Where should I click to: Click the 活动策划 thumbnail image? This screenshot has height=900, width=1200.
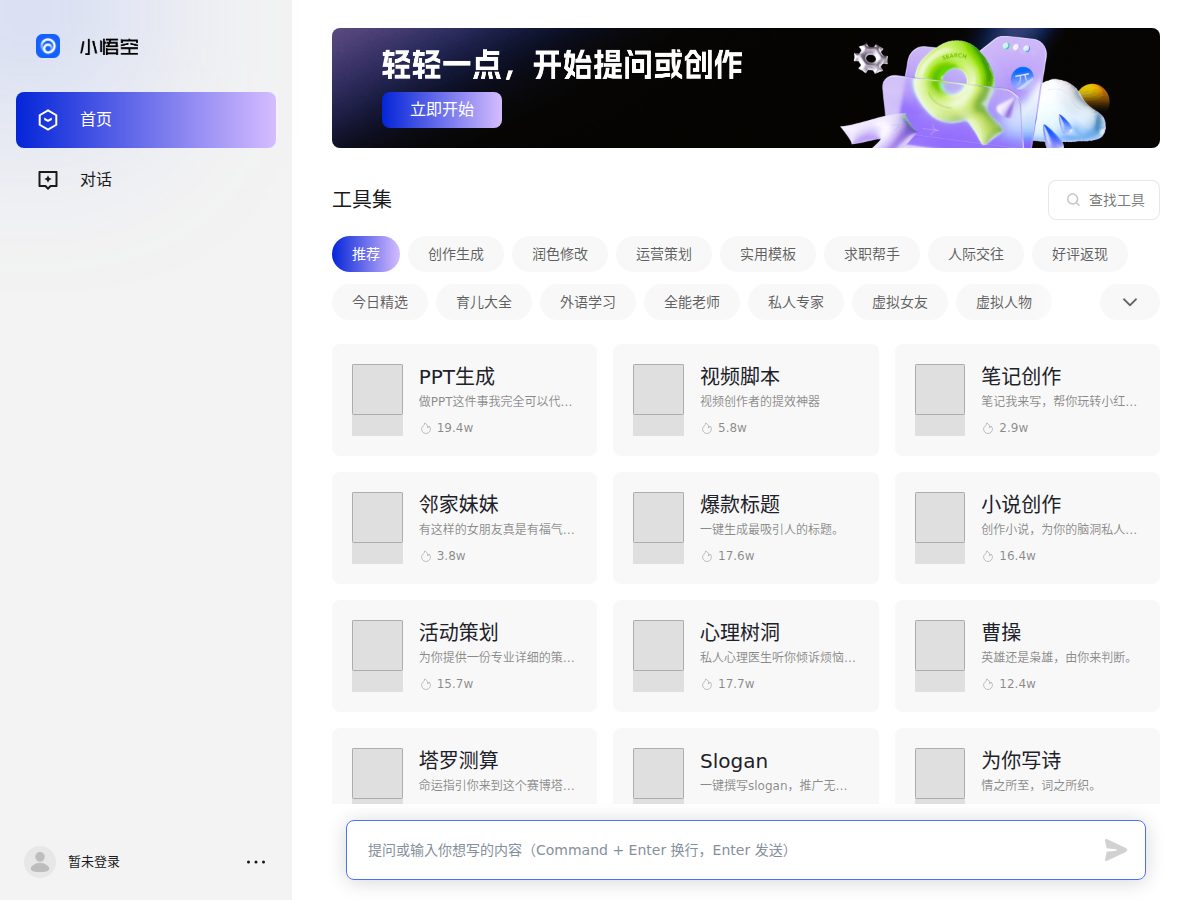click(377, 646)
